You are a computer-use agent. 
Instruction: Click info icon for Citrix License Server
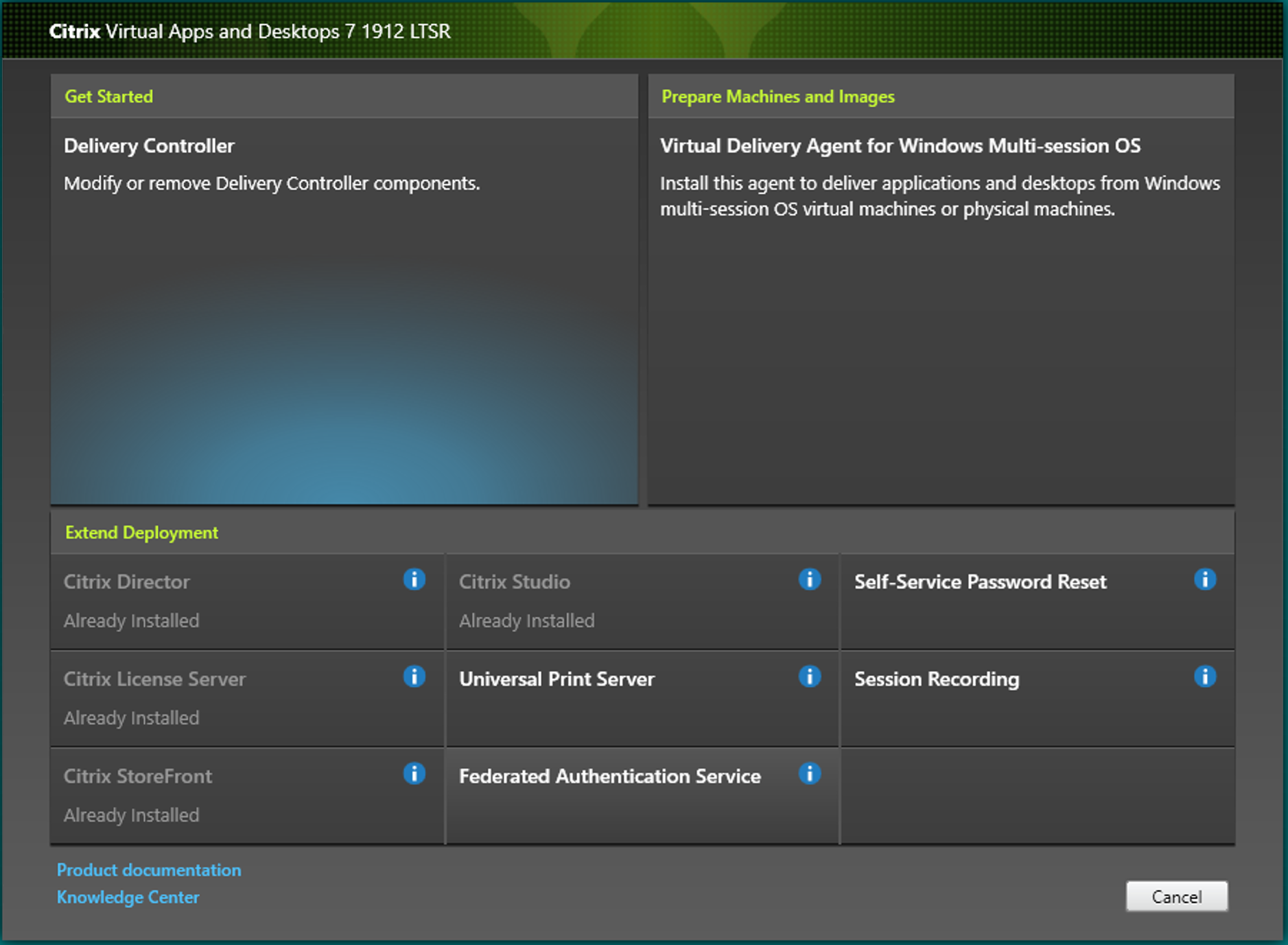pyautogui.click(x=414, y=677)
